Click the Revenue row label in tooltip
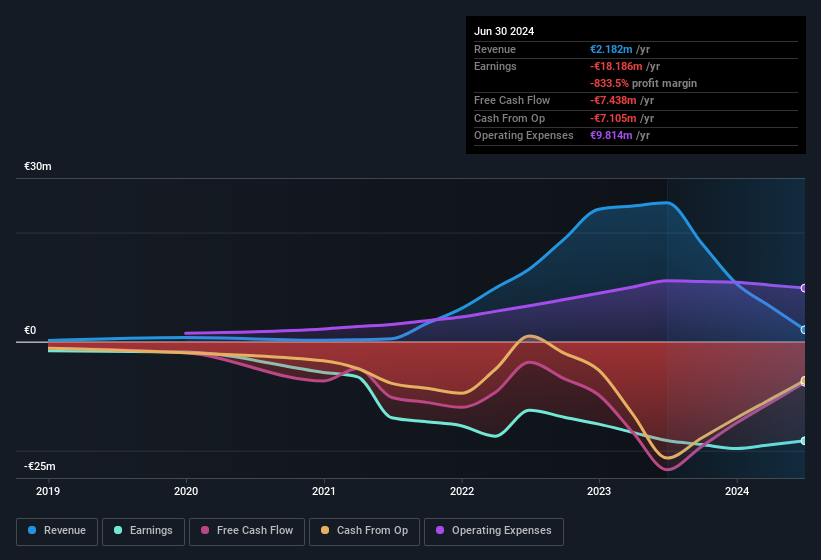Image resolution: width=821 pixels, height=560 pixels. (x=495, y=49)
